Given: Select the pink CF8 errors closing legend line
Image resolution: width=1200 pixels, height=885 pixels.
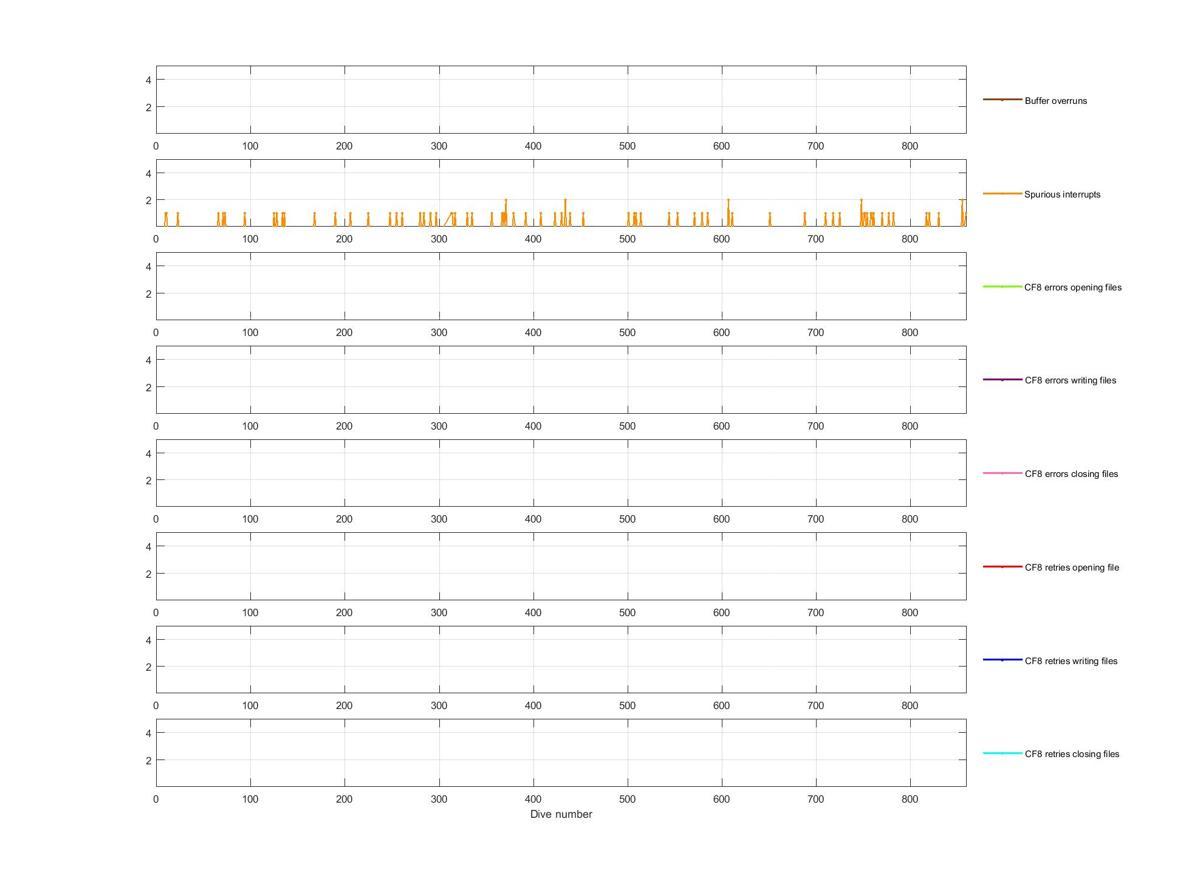Looking at the screenshot, I should [x=1002, y=473].
